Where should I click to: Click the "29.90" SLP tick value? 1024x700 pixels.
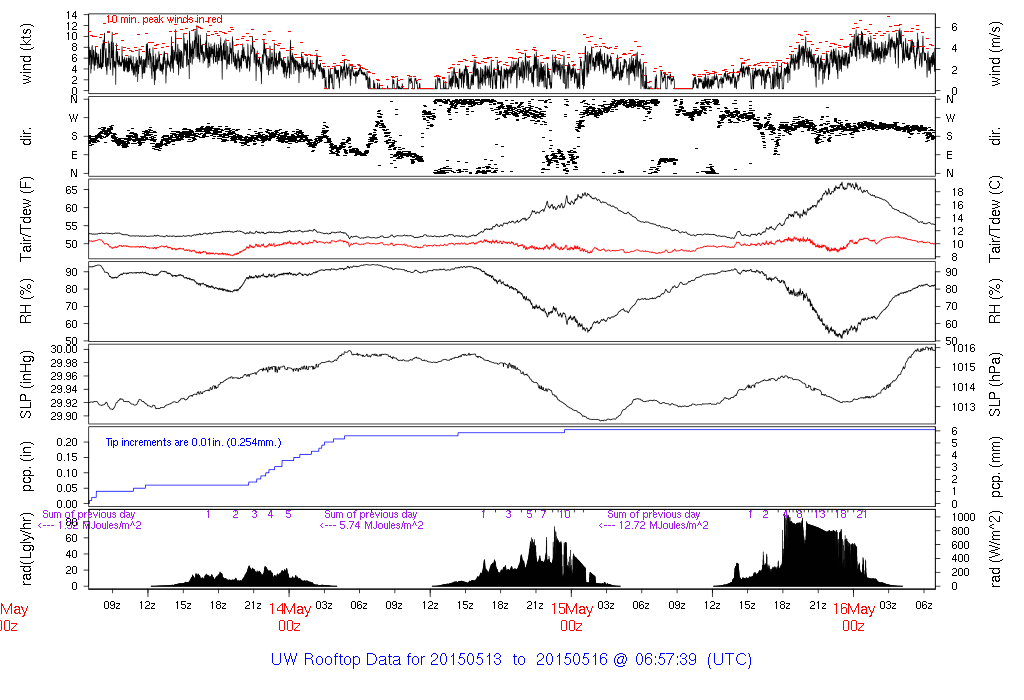(x=63, y=416)
